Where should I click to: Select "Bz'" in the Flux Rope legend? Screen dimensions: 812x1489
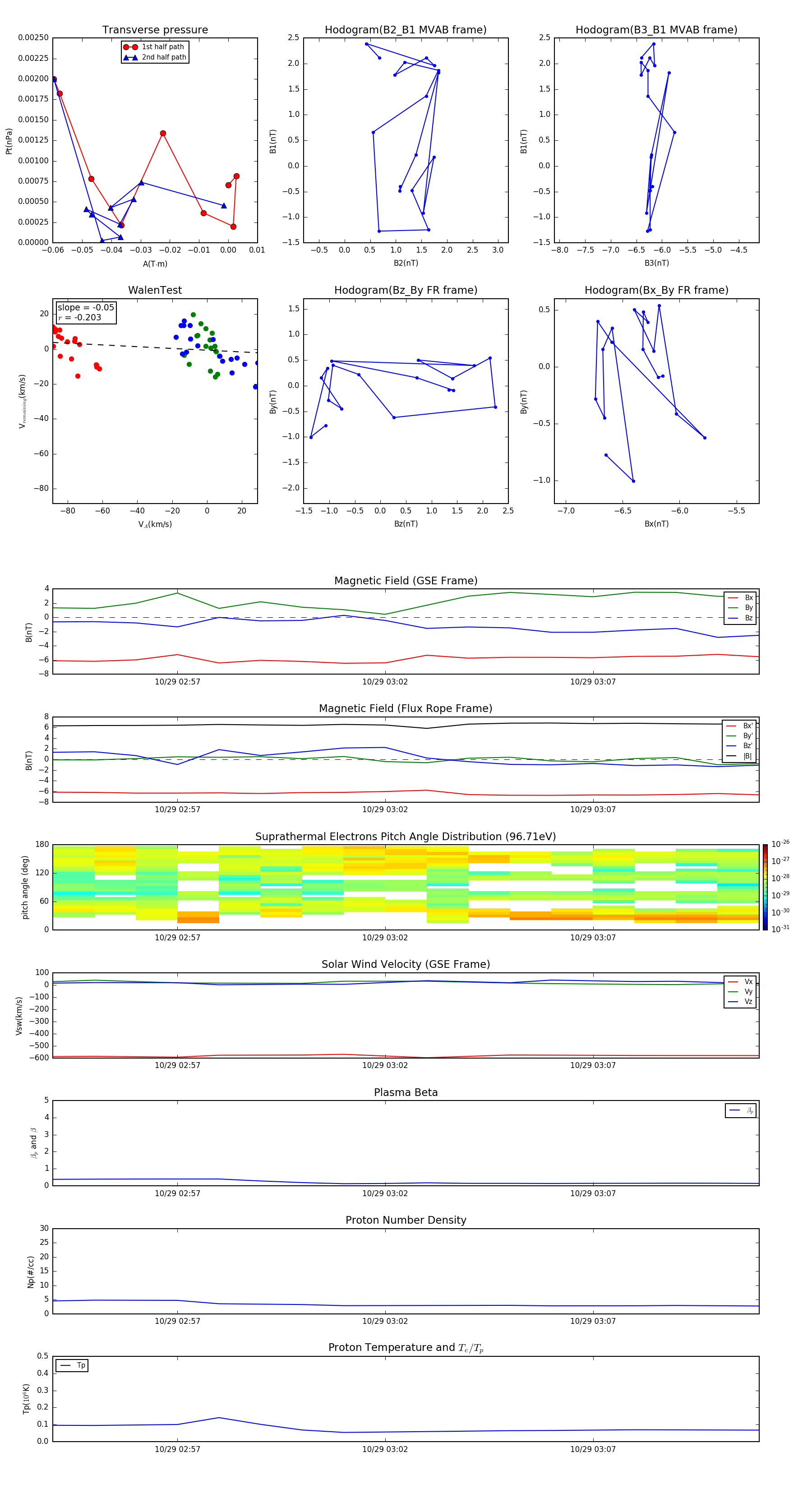click(740, 746)
